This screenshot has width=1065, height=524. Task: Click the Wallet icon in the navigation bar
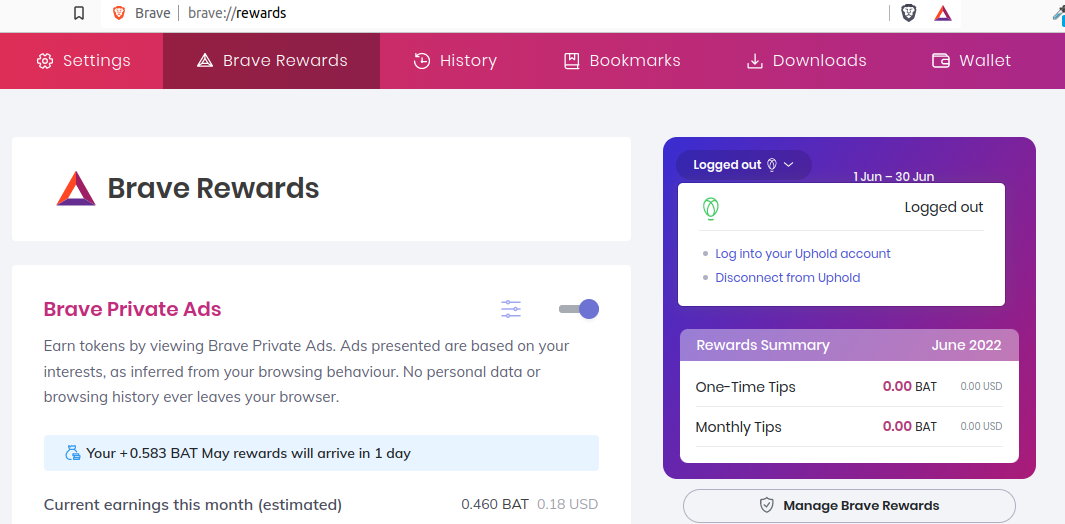941,60
